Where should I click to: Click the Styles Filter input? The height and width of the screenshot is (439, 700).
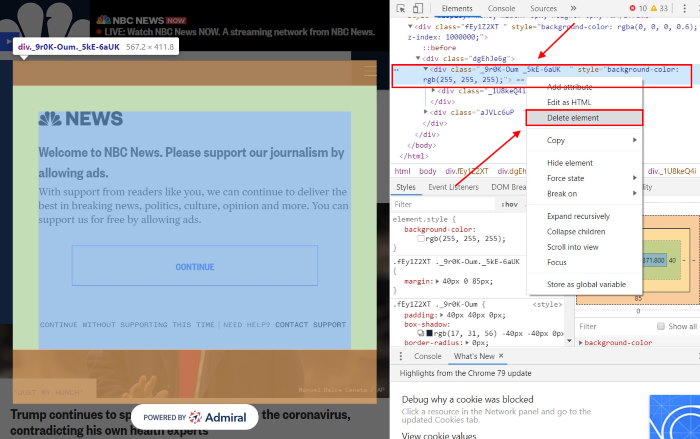click(443, 205)
